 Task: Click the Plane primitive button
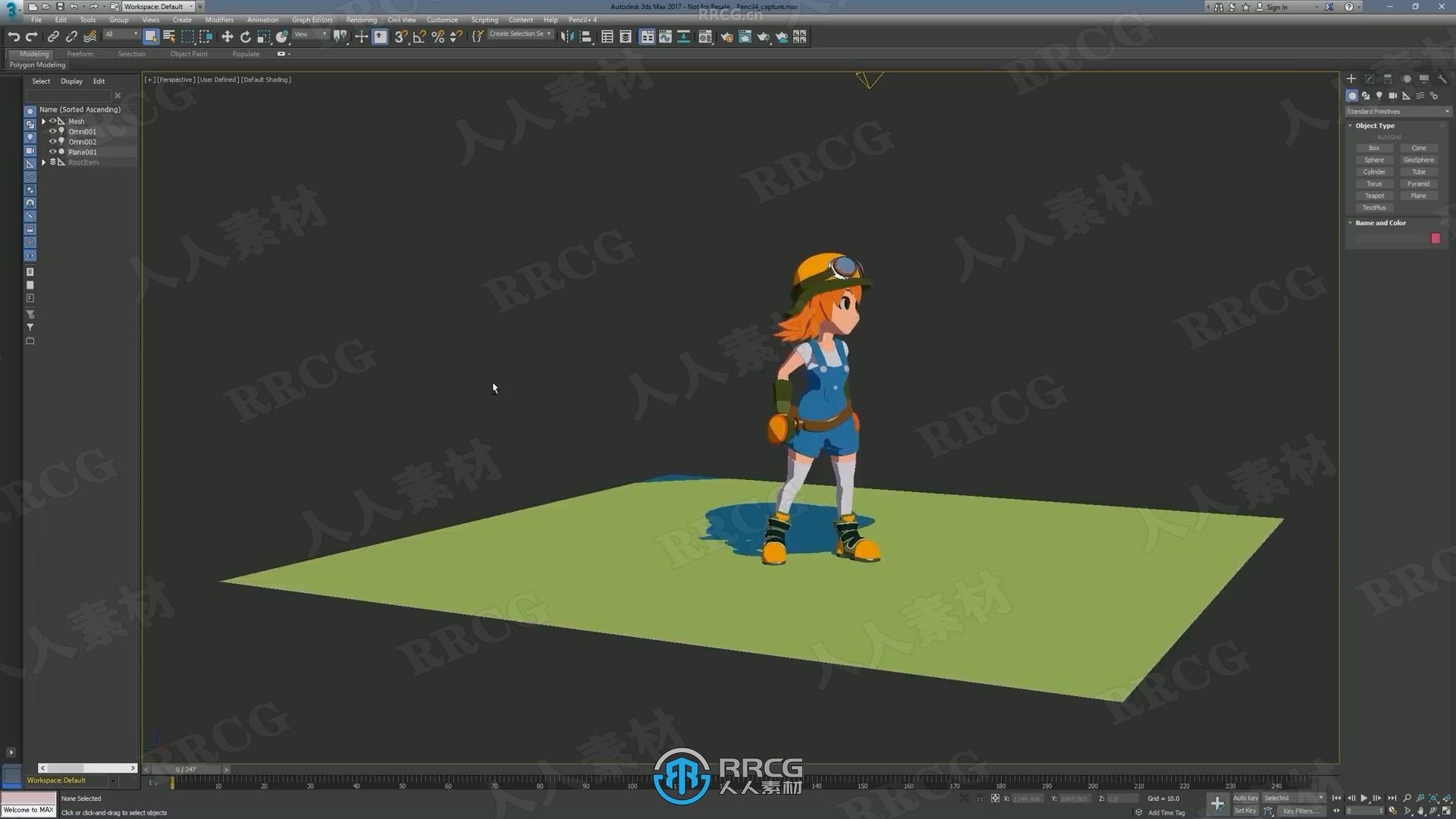pos(1418,196)
